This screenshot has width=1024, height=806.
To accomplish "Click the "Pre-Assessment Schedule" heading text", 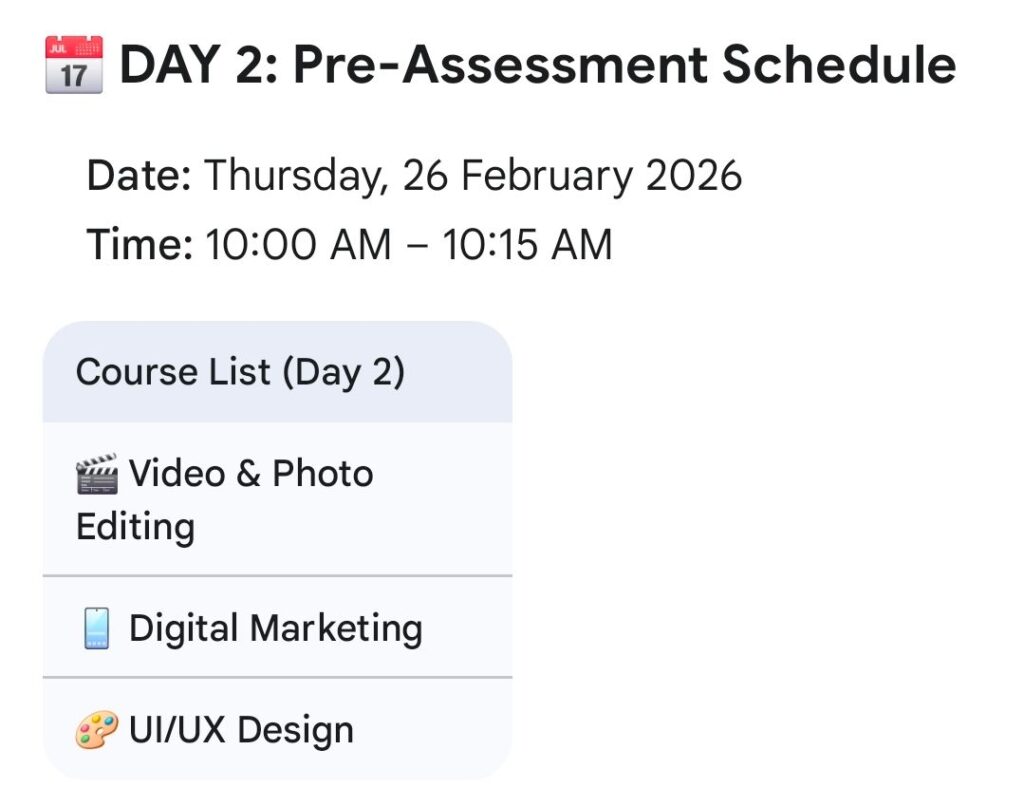I will (x=624, y=65).
